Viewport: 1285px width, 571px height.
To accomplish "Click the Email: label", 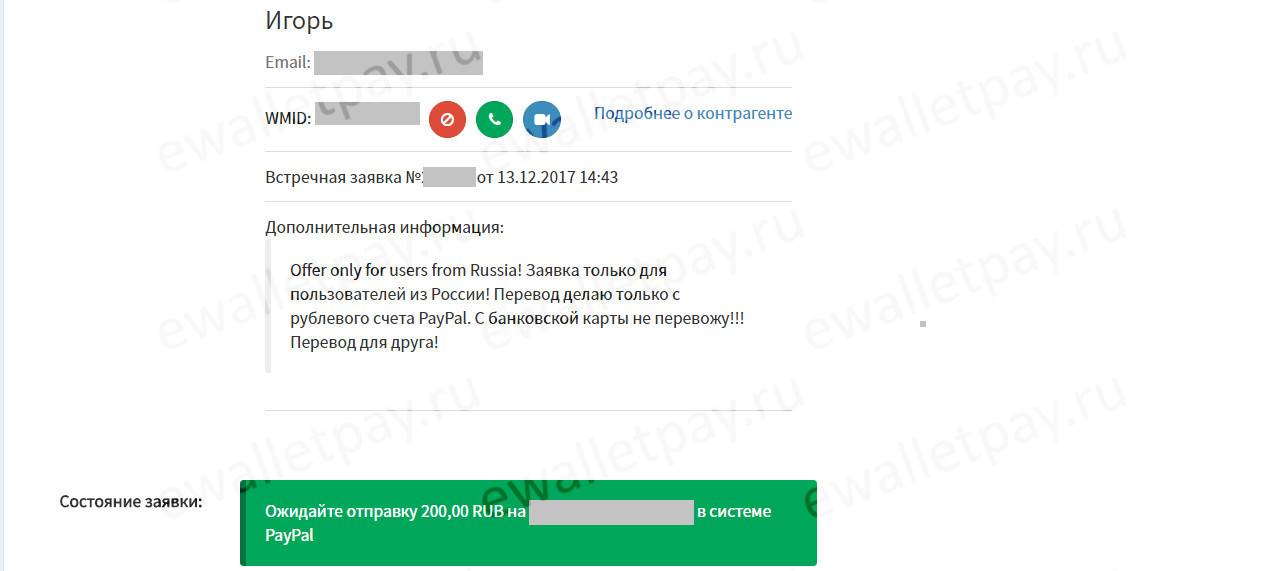I will click(288, 62).
